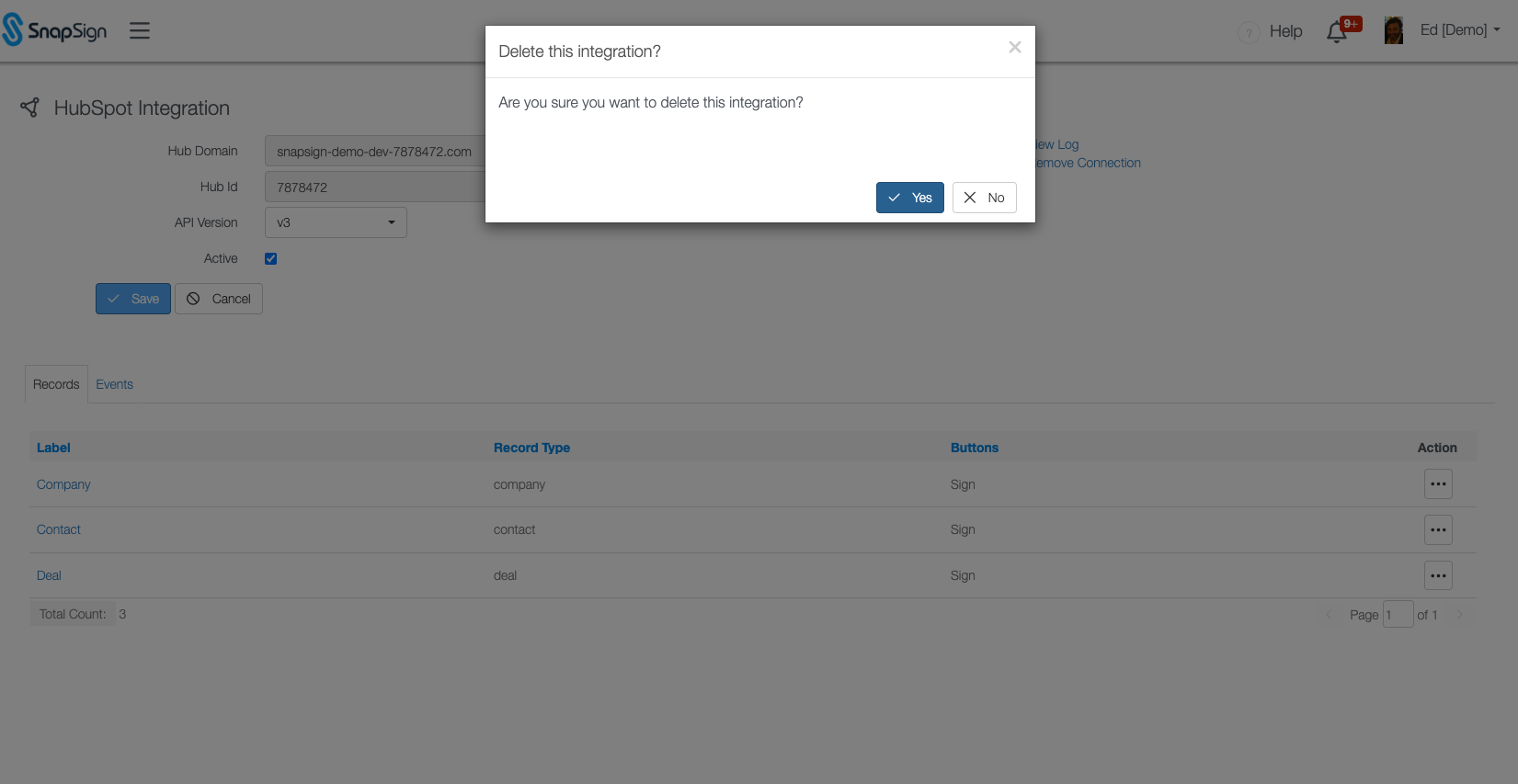1518x784 pixels.
Task: Expand the Ed [Demo] account dropdown
Action: (x=1460, y=30)
